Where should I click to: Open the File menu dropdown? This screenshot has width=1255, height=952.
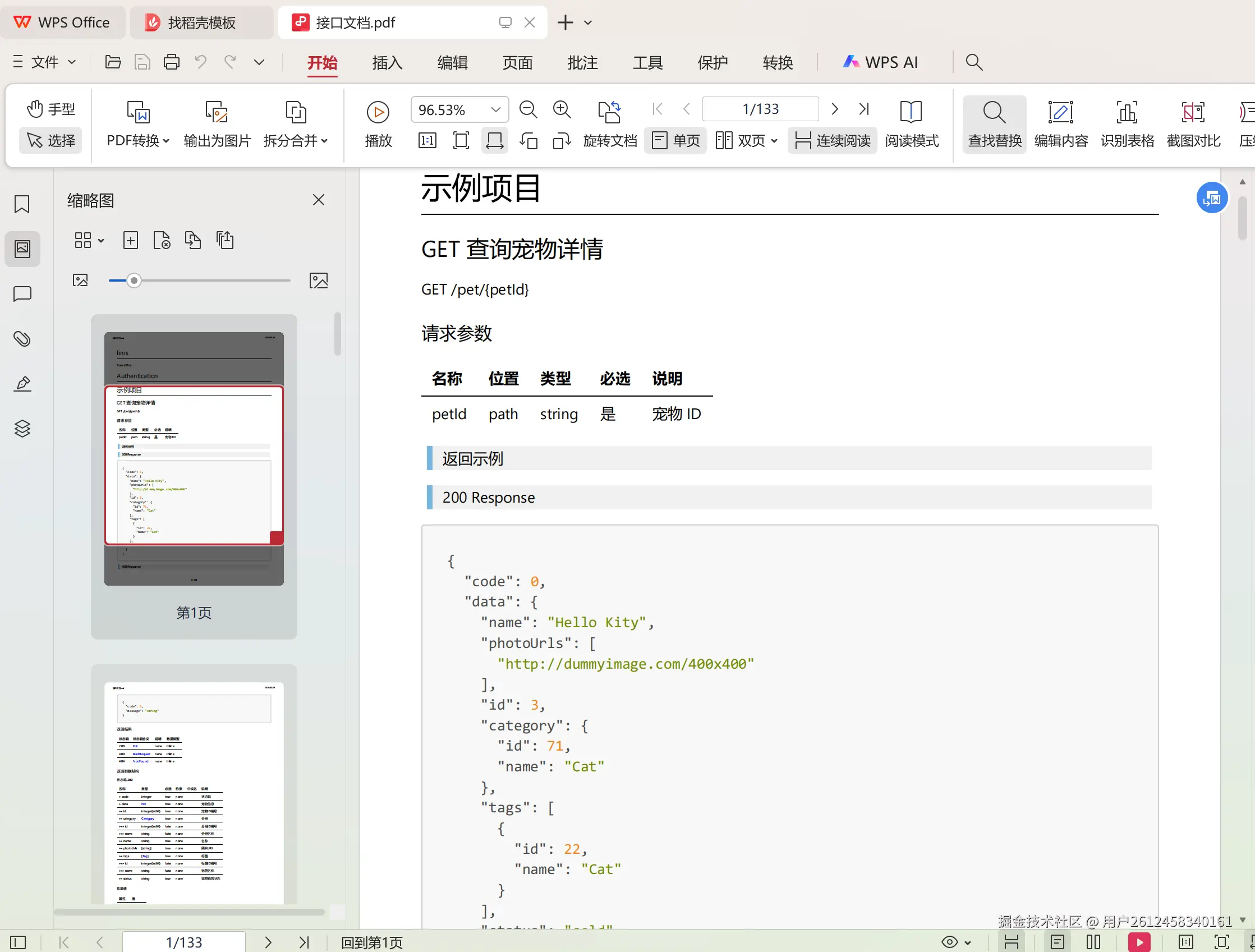[45, 62]
